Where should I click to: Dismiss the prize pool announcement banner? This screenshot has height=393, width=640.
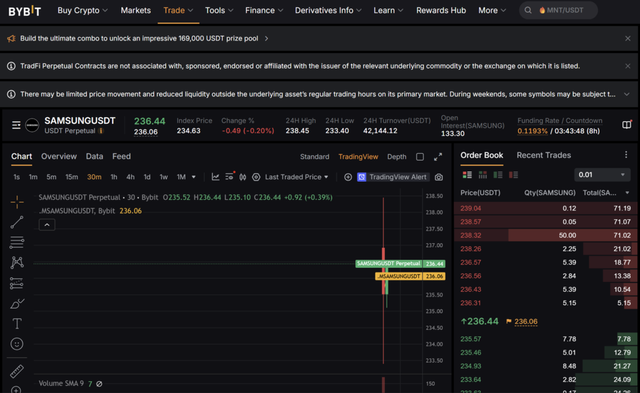628,38
